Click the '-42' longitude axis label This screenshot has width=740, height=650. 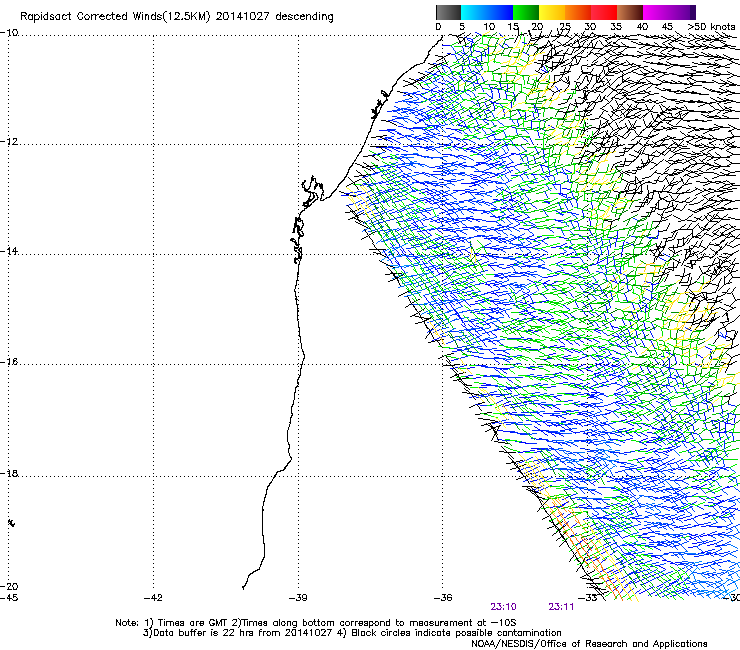[x=153, y=598]
